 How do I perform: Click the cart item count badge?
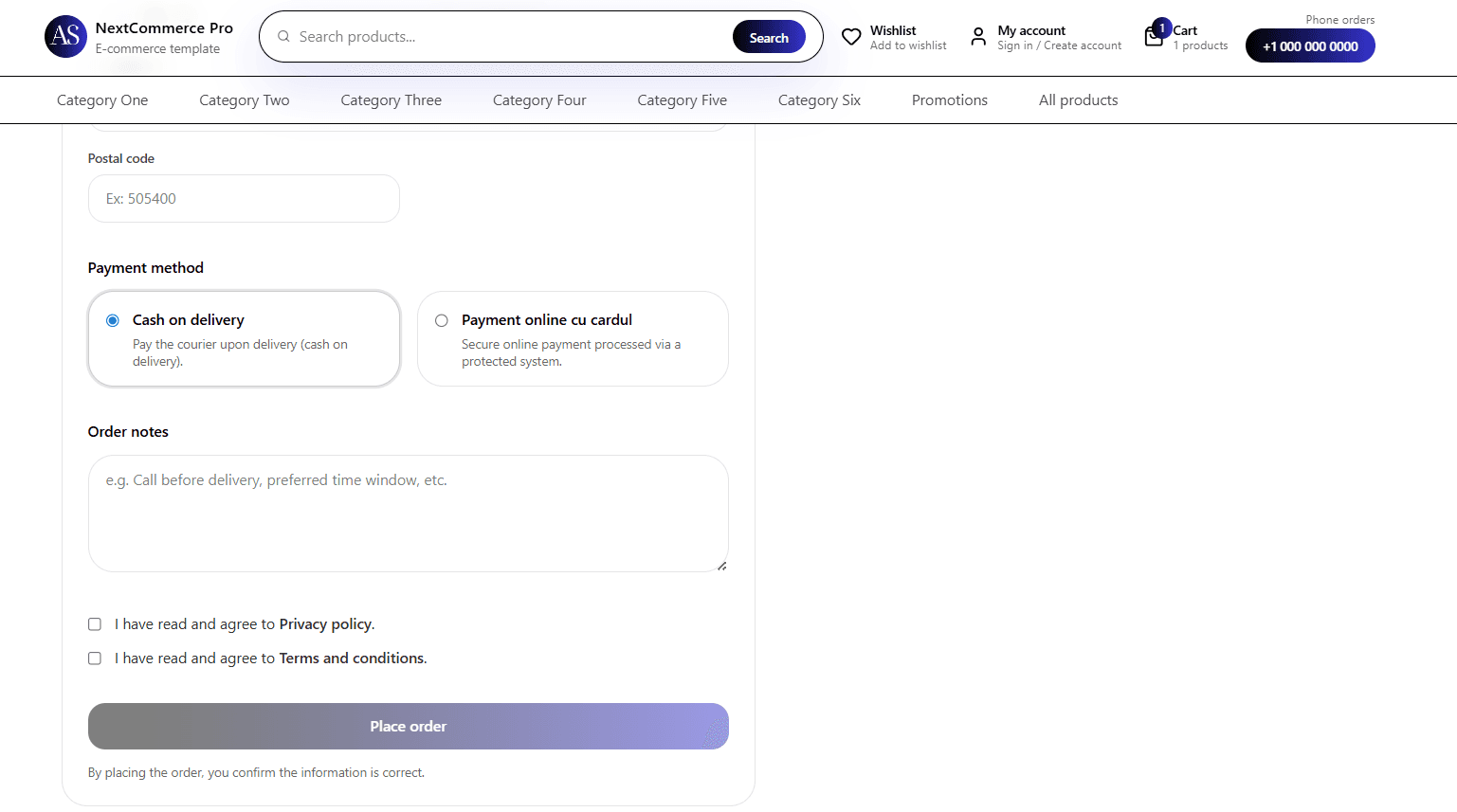pos(1160,27)
